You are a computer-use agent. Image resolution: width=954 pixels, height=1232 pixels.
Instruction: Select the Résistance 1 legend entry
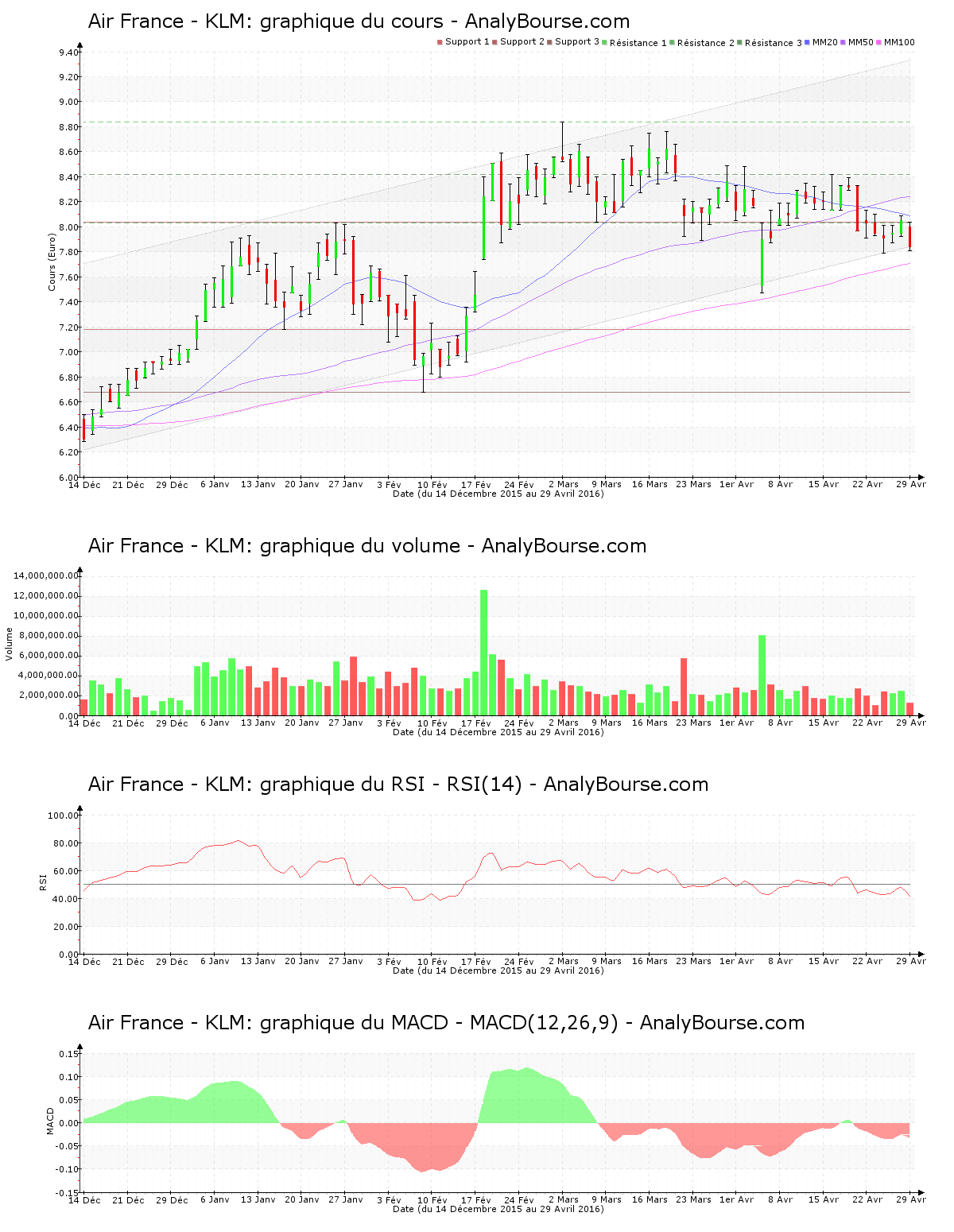point(634,43)
